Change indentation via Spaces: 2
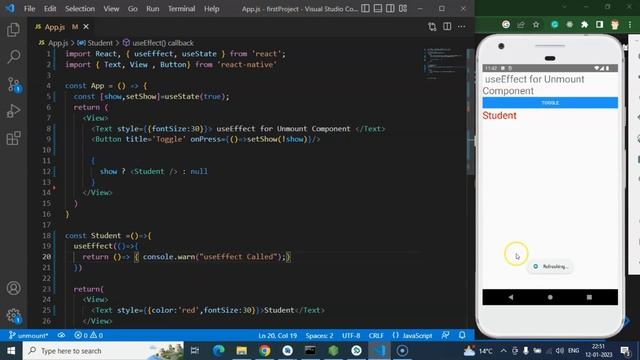 coord(319,336)
